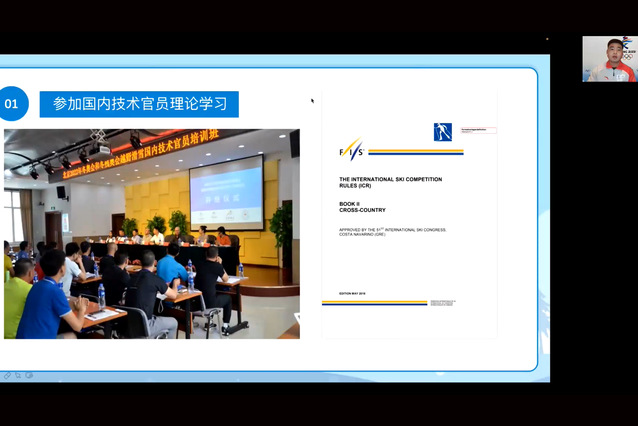Select the speaker's webcam video thumbnail
Image resolution: width=638 pixels, height=426 pixels.
(609, 59)
